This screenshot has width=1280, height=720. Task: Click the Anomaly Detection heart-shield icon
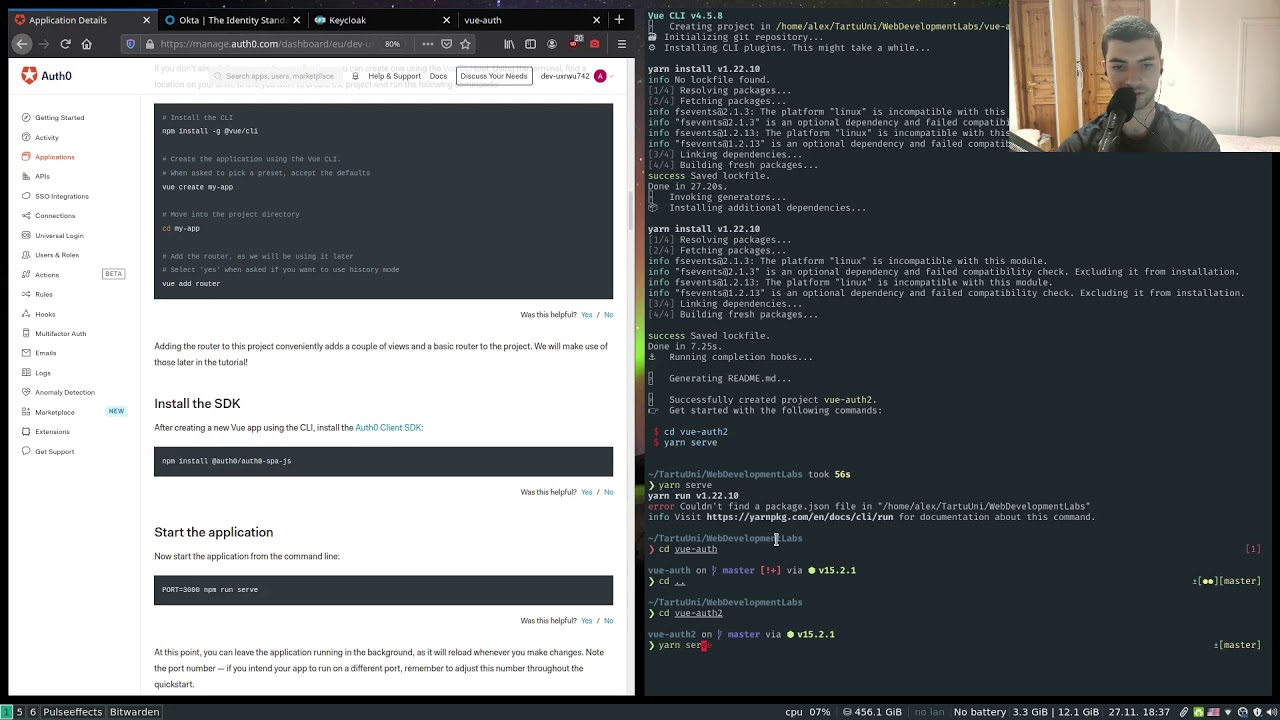26,392
